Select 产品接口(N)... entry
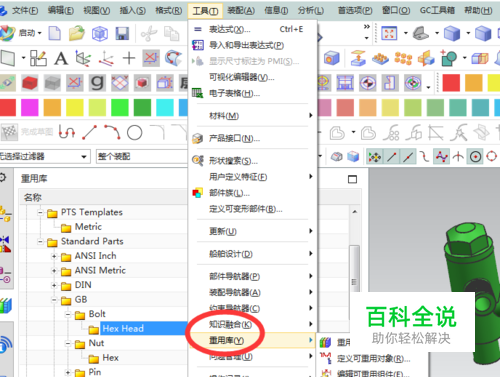Image resolution: width=500 pixels, height=377 pixels. coord(252,138)
